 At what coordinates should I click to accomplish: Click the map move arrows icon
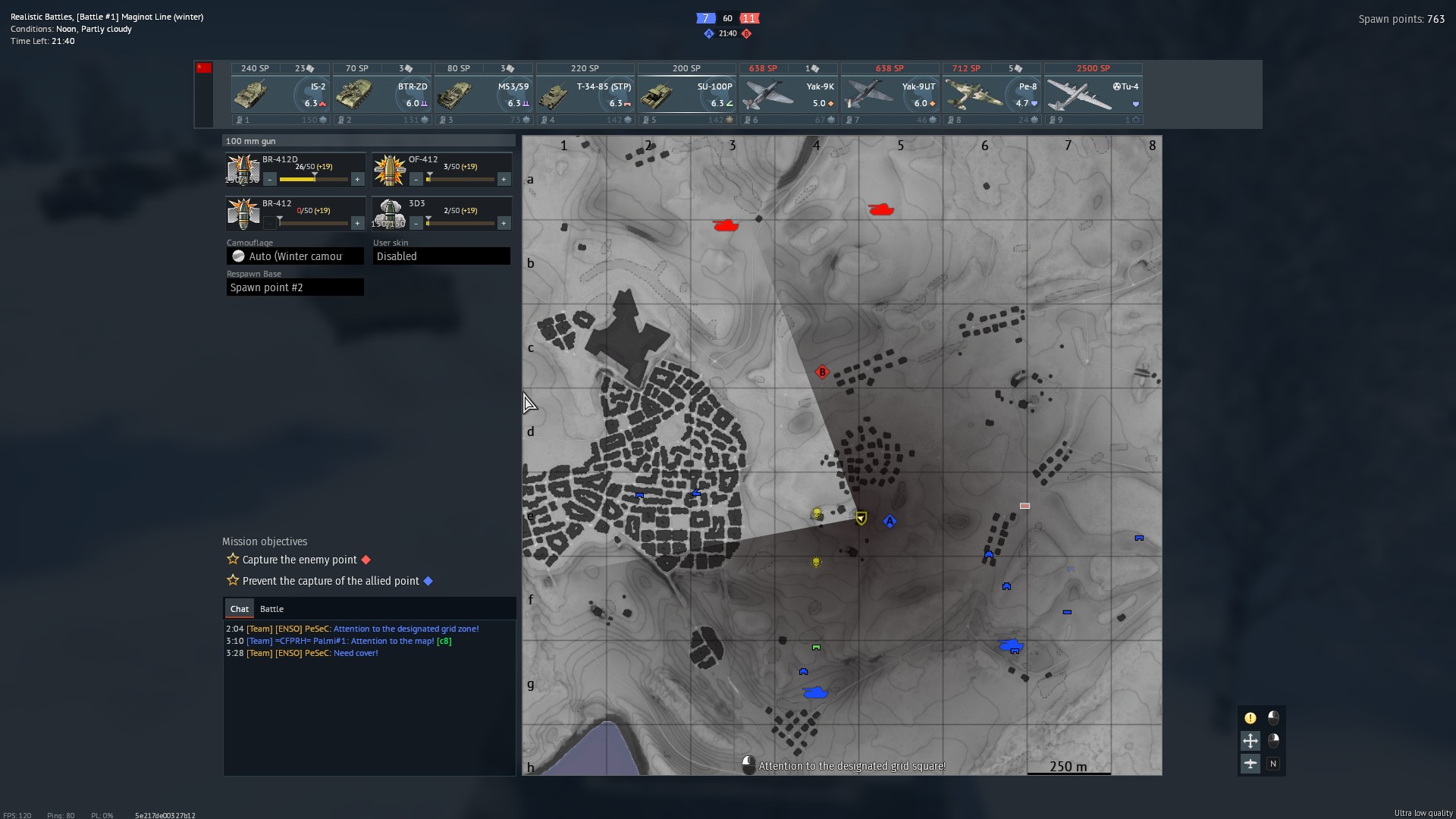coord(1250,740)
